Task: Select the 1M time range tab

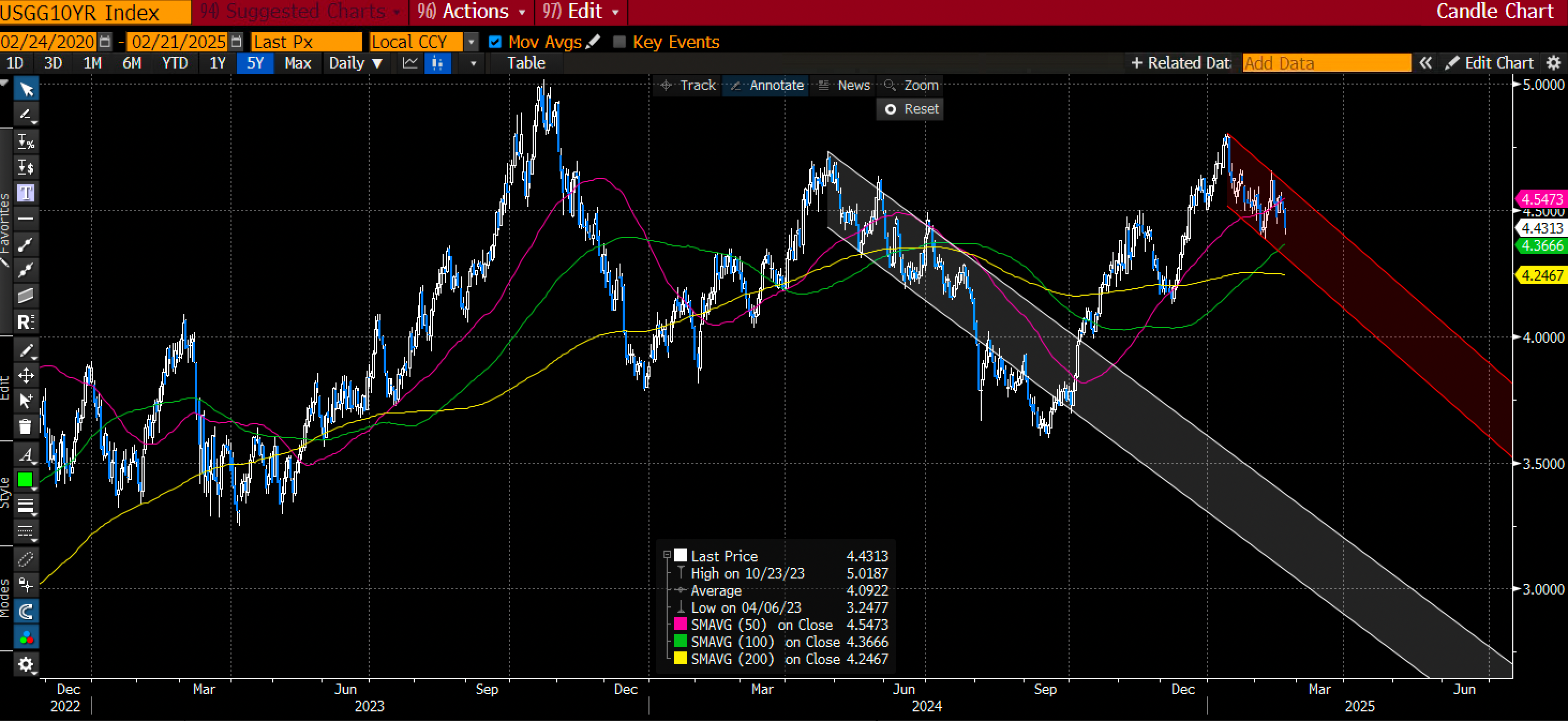Action: (x=92, y=63)
